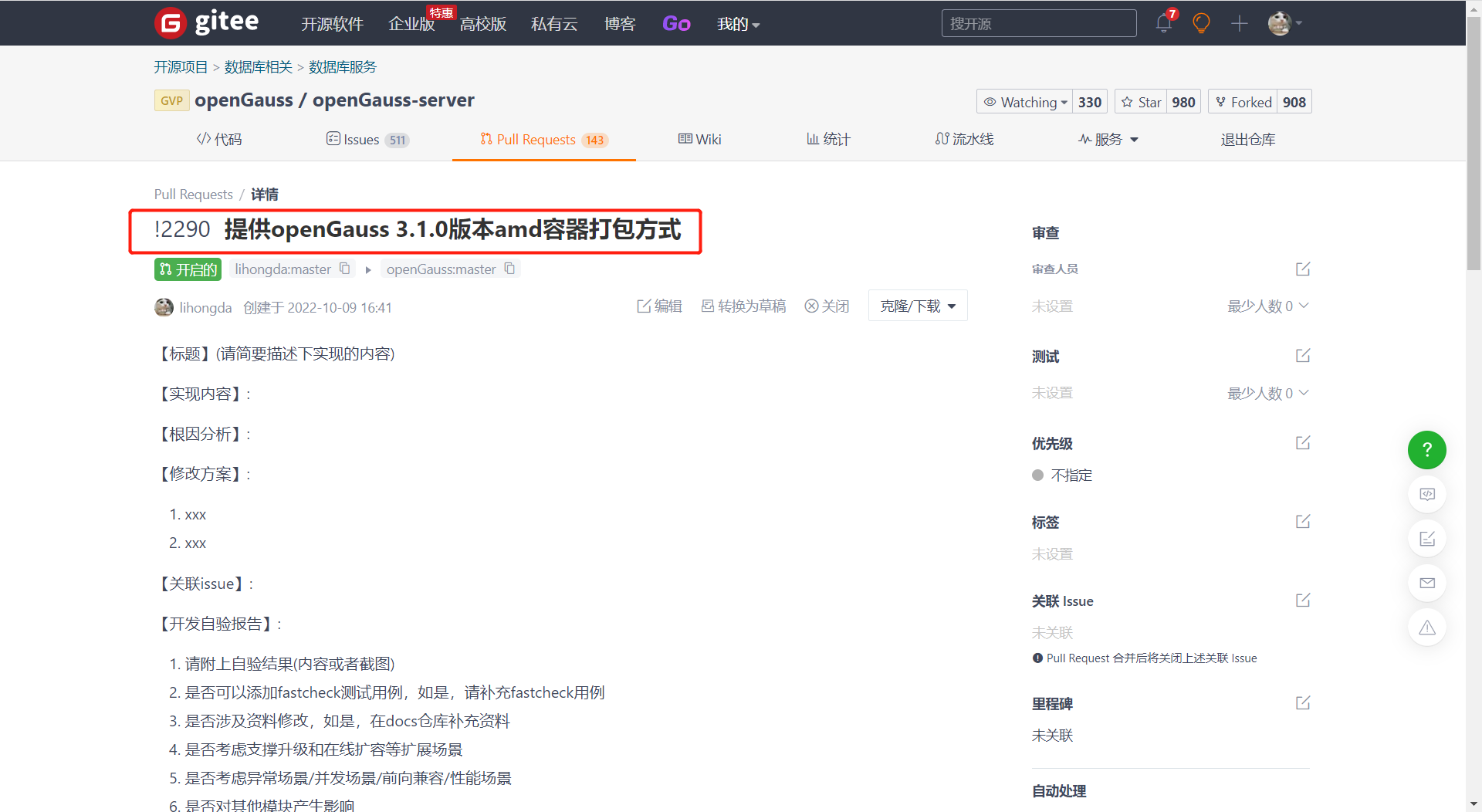Edit the priority (优先级) setting
Screen dimensions: 1482x812
[1303, 443]
